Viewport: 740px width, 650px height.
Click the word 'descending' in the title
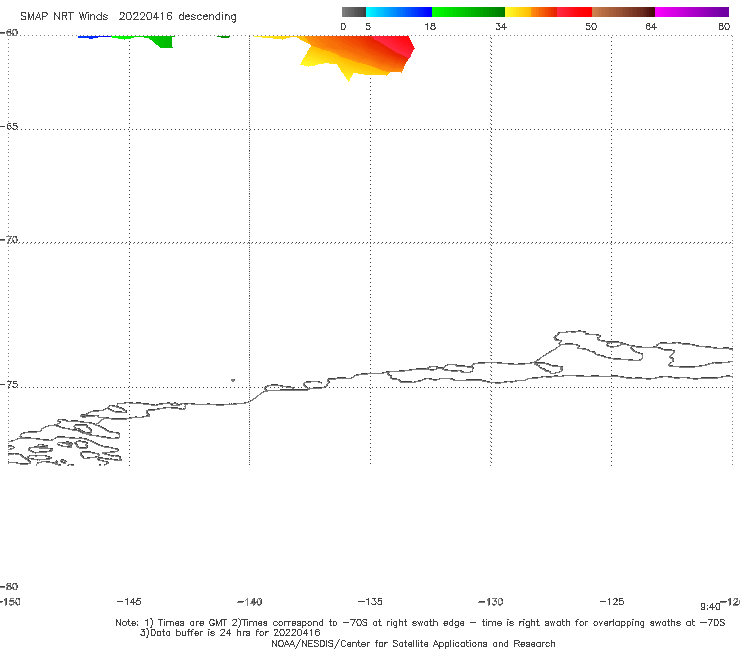pos(208,17)
